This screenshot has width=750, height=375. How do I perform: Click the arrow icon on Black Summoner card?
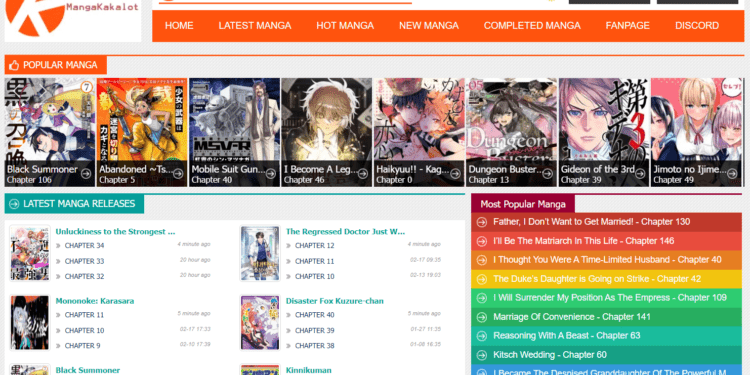pos(86,174)
